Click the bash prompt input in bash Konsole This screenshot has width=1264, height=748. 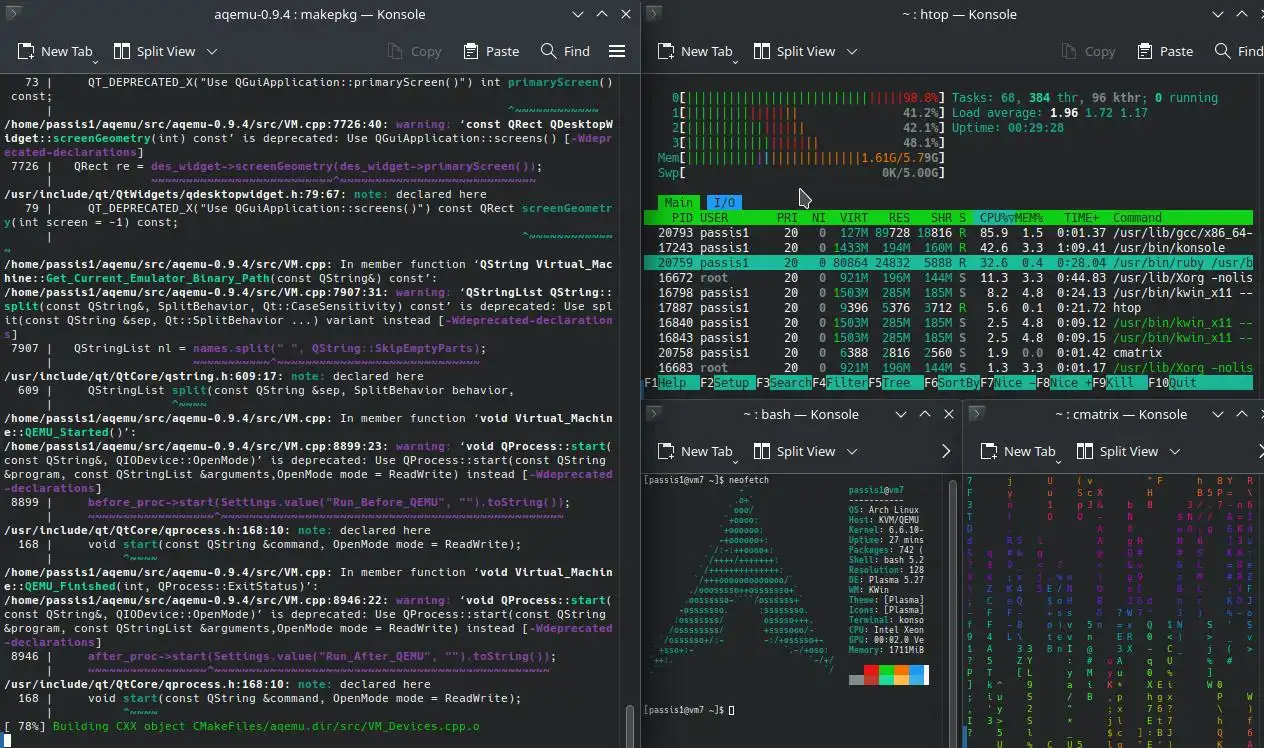pyautogui.click(x=732, y=710)
